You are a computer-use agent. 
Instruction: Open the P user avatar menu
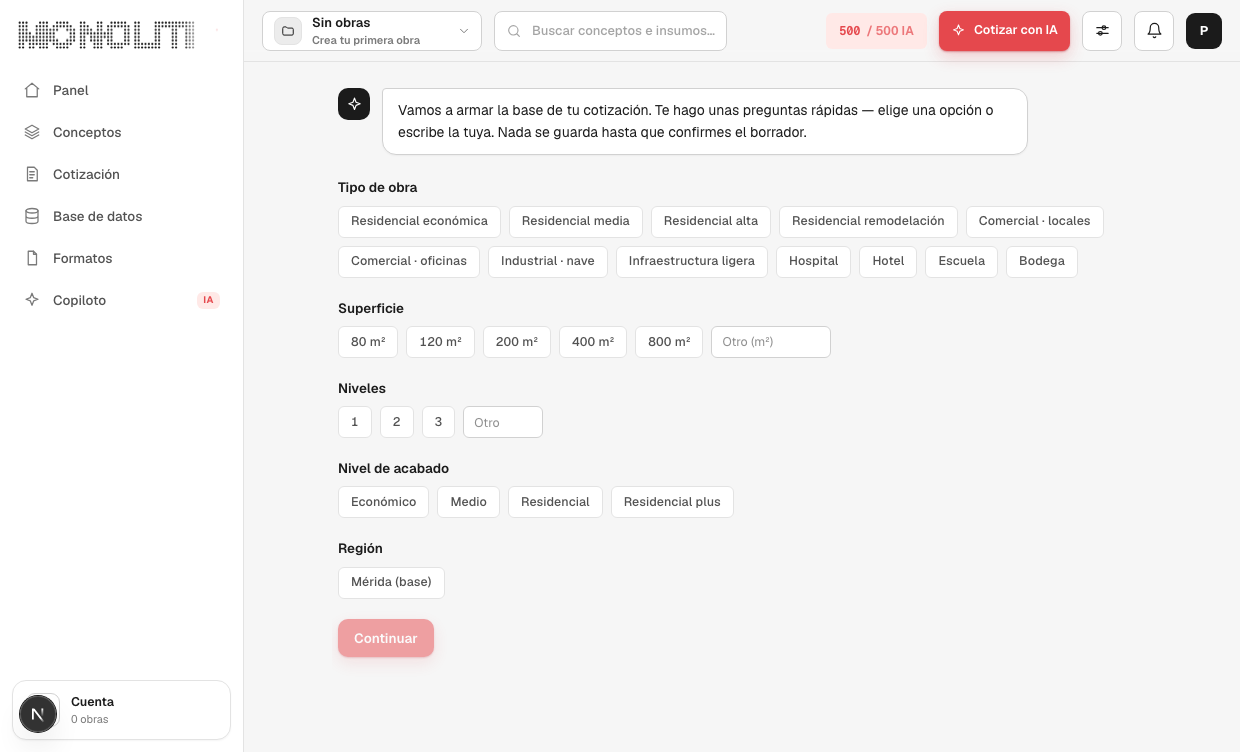(x=1204, y=31)
